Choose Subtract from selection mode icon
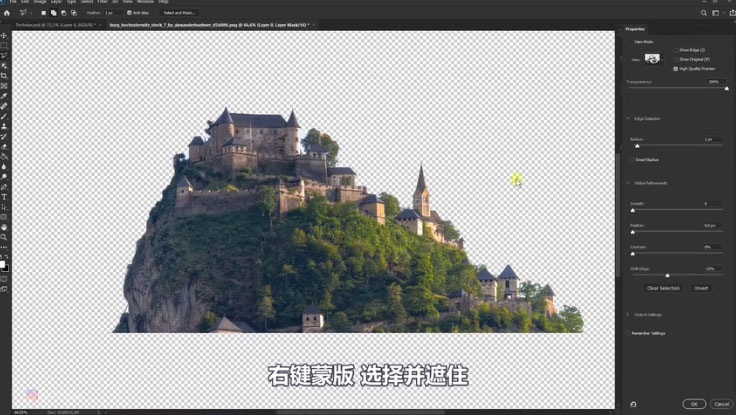736x415 pixels. coord(64,13)
